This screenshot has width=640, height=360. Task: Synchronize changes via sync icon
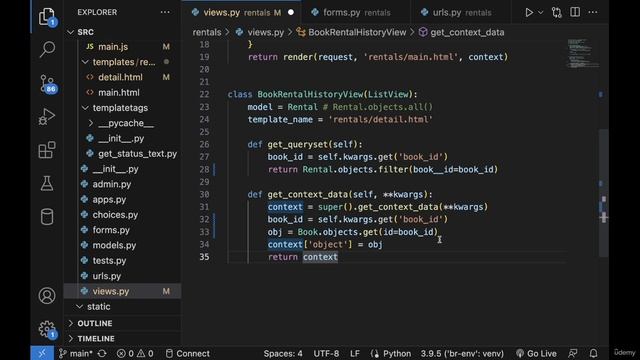click(102, 353)
